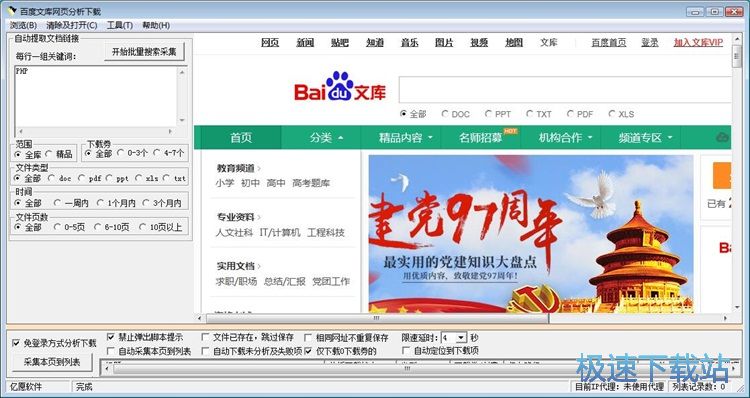Open the 视频 link at top

point(479,43)
